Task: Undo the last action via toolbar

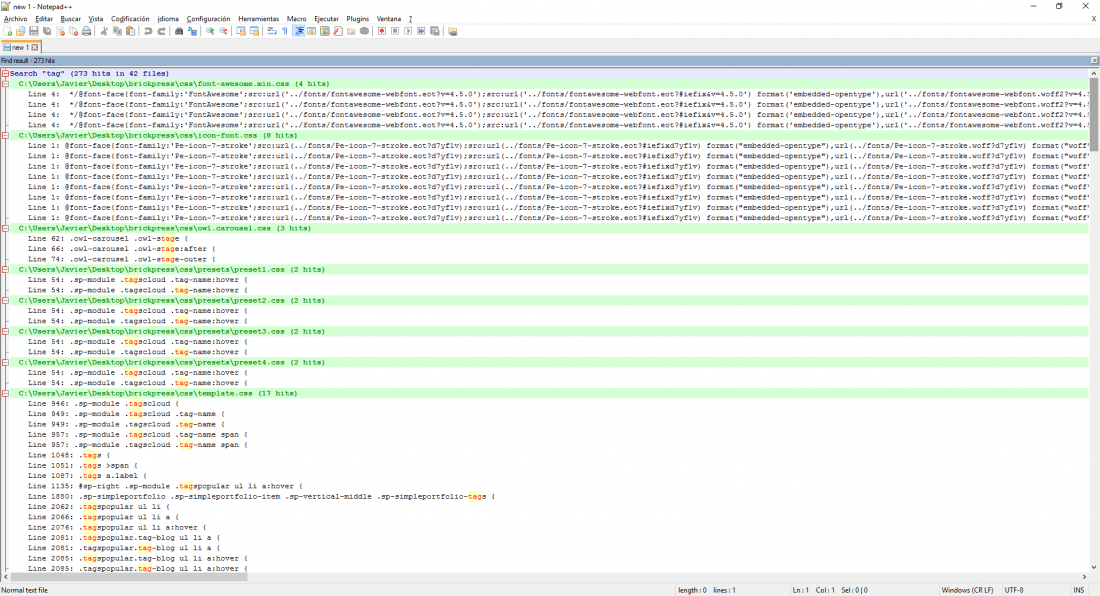Action: point(148,31)
